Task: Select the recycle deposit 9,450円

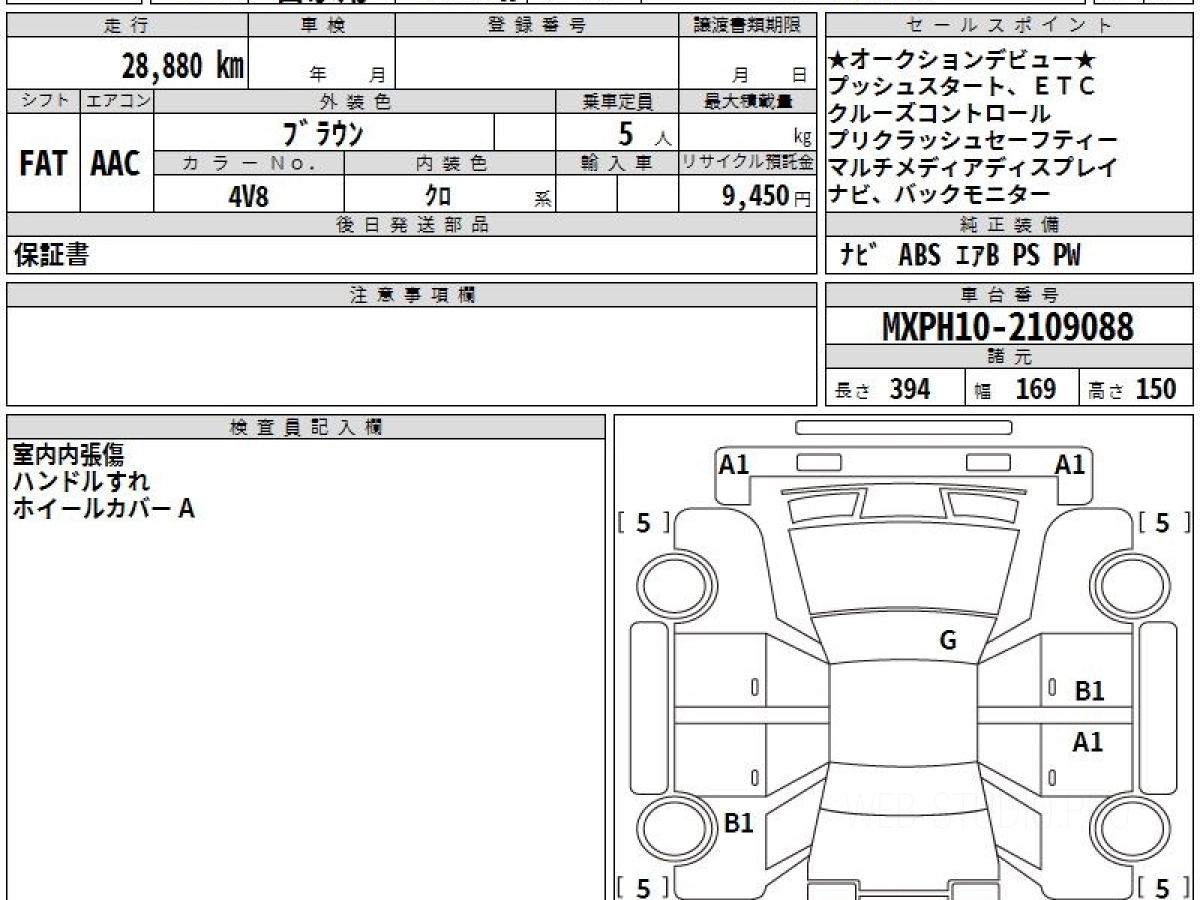Action: (x=767, y=196)
